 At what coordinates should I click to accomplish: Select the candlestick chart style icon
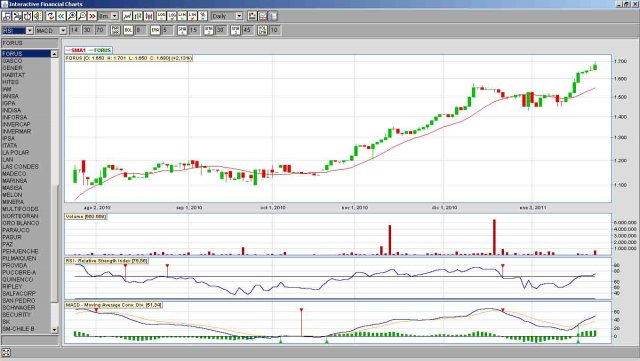click(149, 16)
